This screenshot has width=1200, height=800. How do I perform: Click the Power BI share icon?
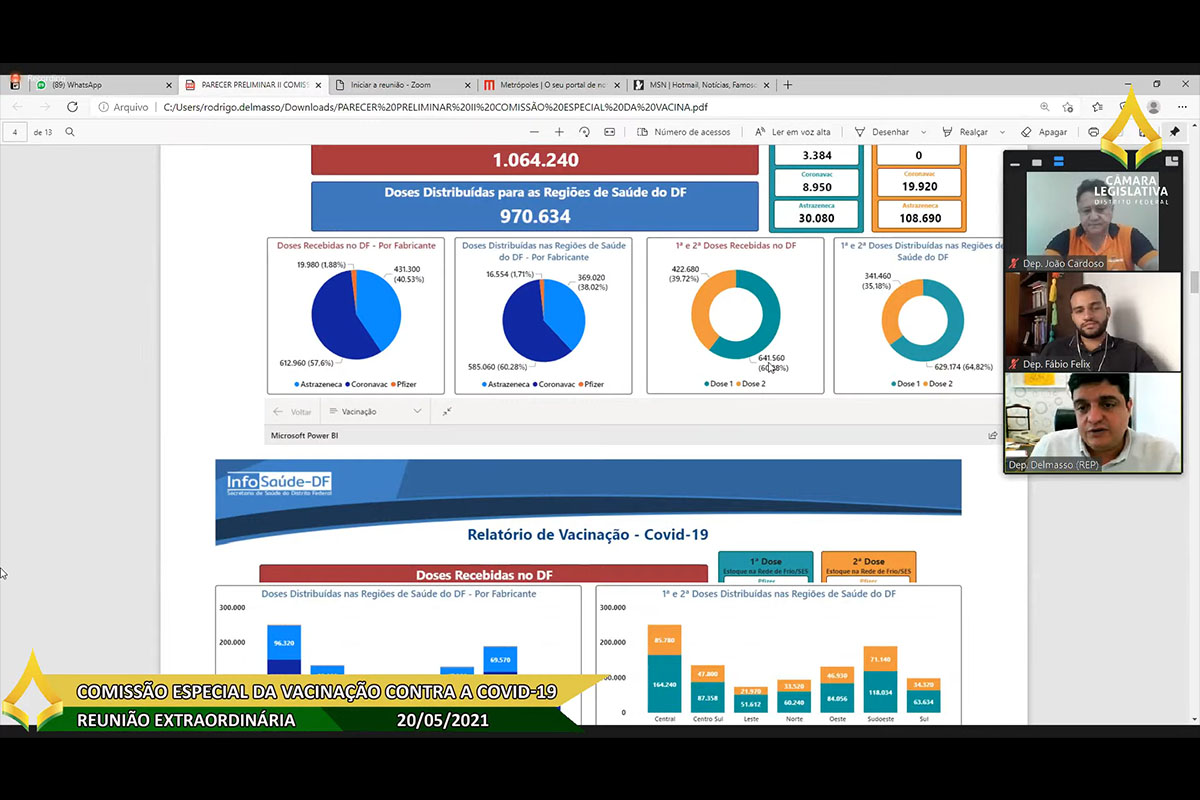click(x=992, y=436)
